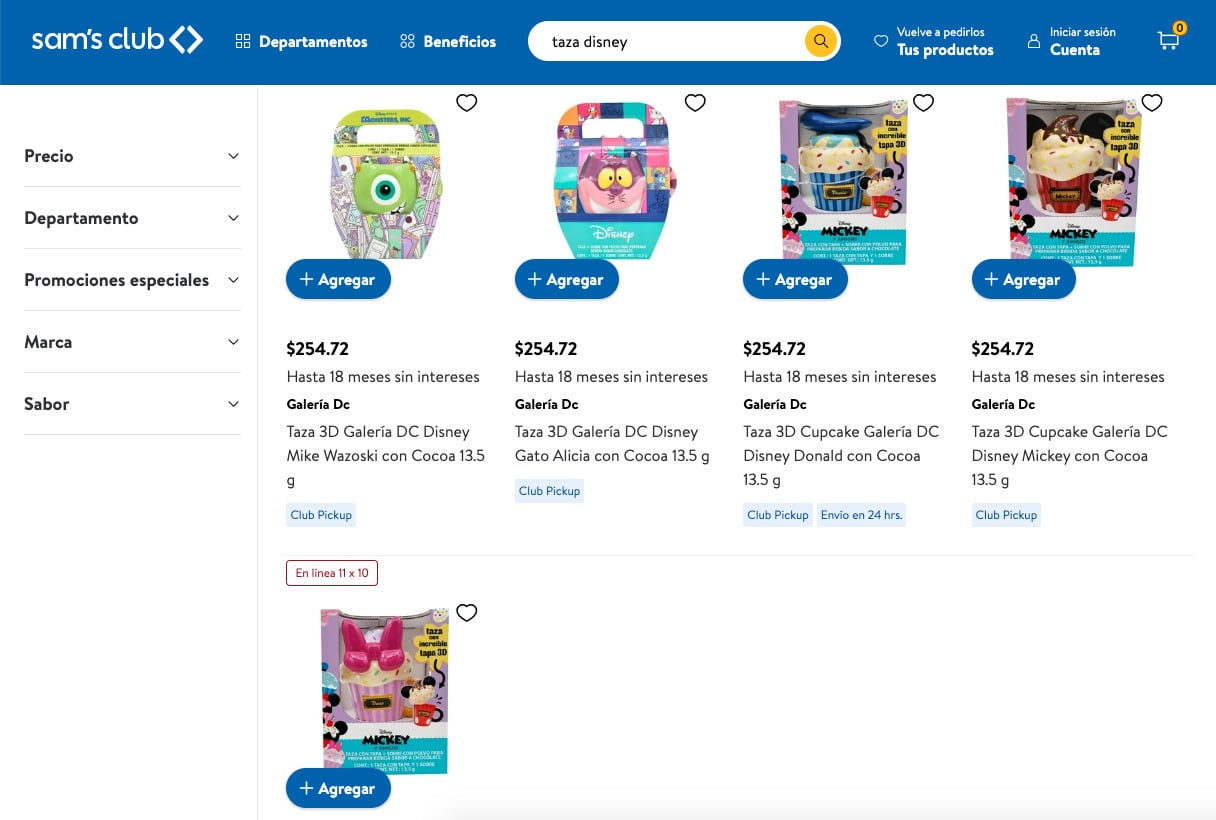Viewport: 1216px width, 820px height.
Task: Toggle favorite on Donald cupcake mug
Action: (x=923, y=102)
